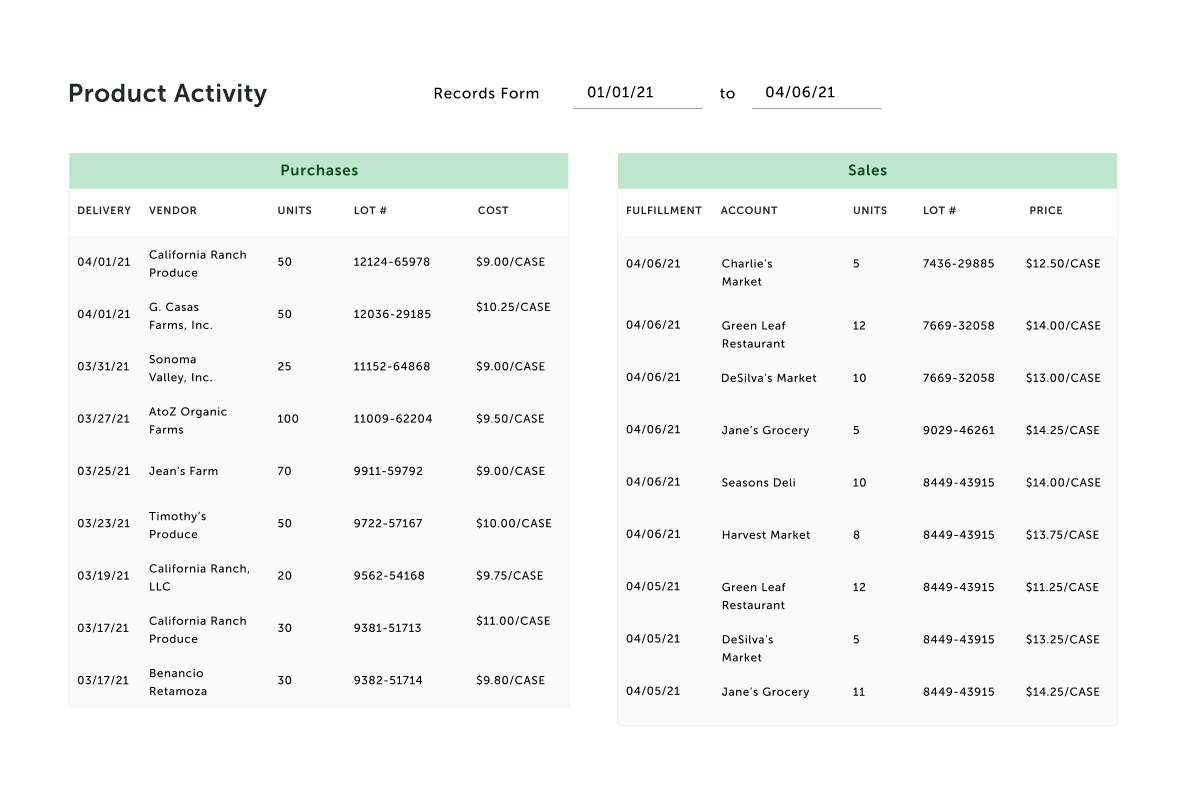The width and height of the screenshot is (1200, 800).
Task: Click the Charlie's Market account name
Action: point(746,272)
